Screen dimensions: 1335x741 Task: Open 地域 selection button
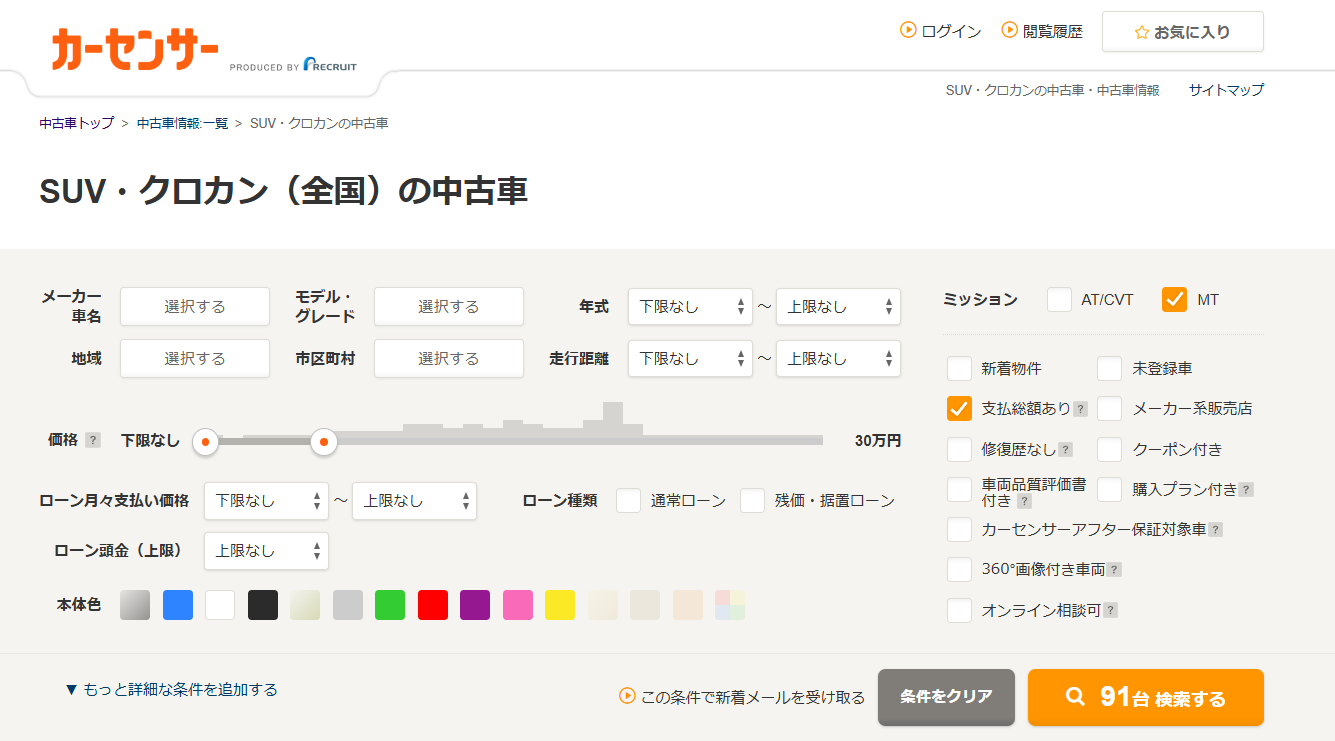[195, 358]
